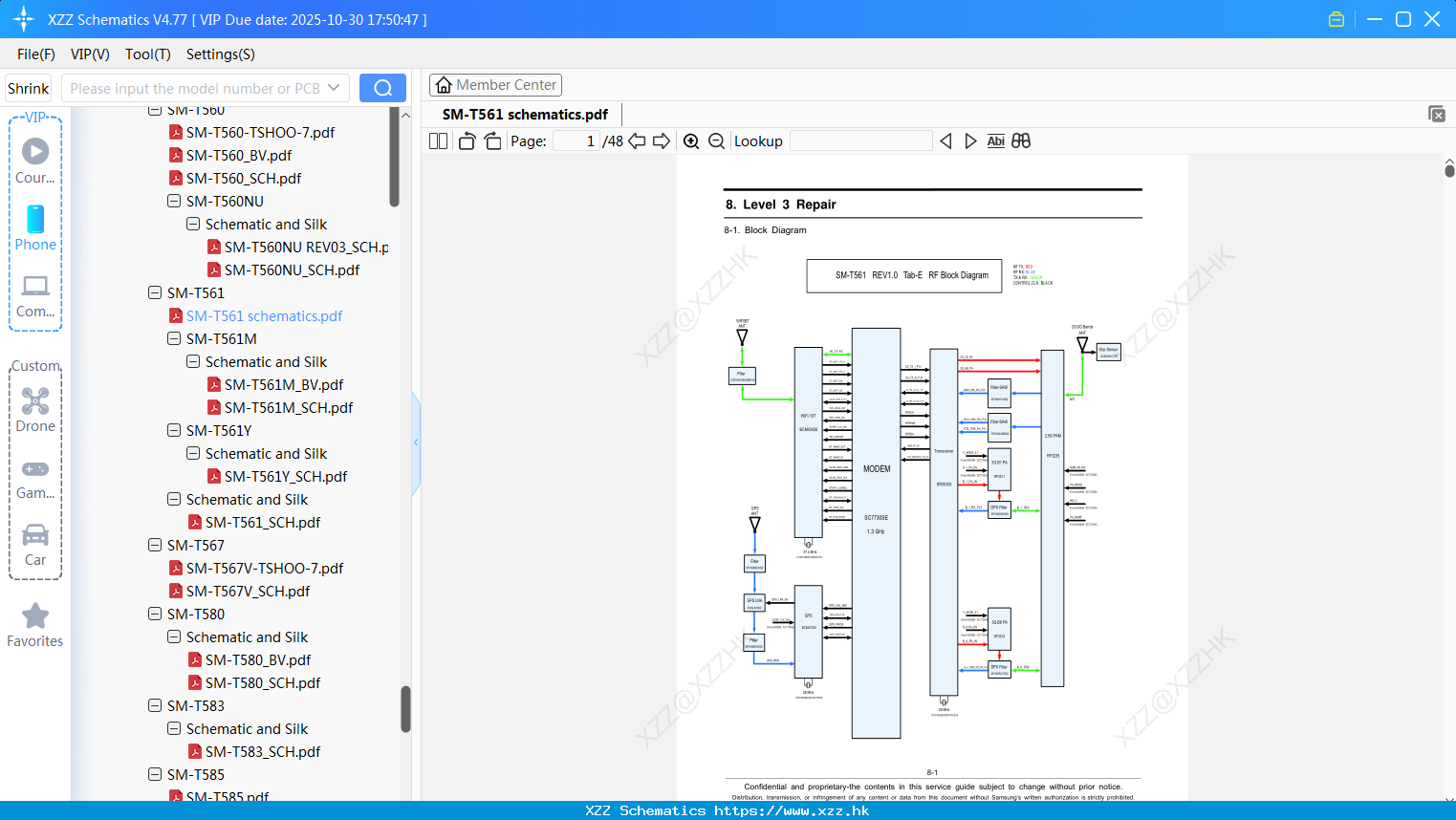Viewport: 1456px width, 820px height.
Task: Open the VIP(V) menu
Action: (90, 54)
